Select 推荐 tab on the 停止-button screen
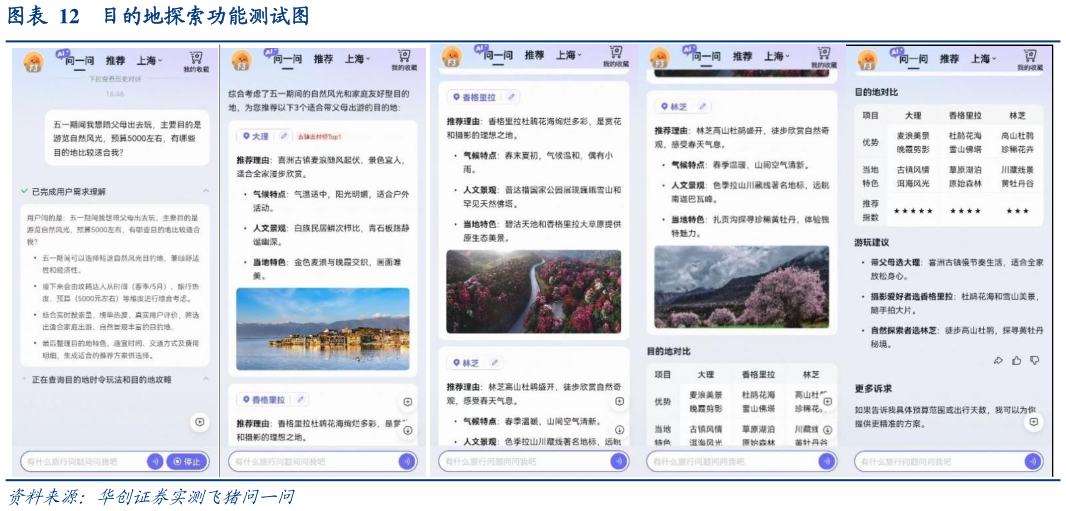 tap(115, 60)
